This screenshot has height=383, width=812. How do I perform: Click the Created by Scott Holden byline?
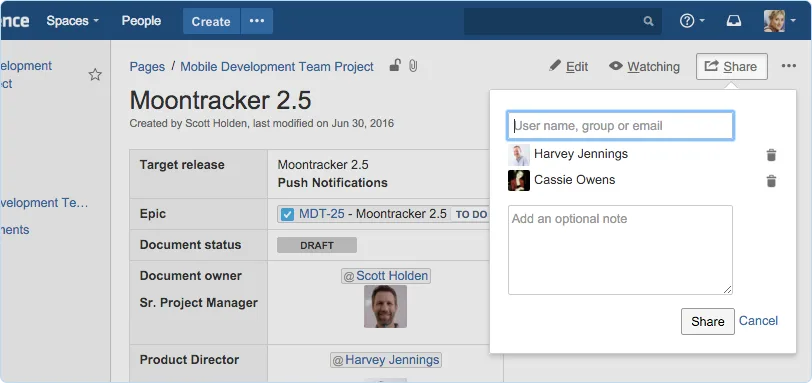click(262, 124)
